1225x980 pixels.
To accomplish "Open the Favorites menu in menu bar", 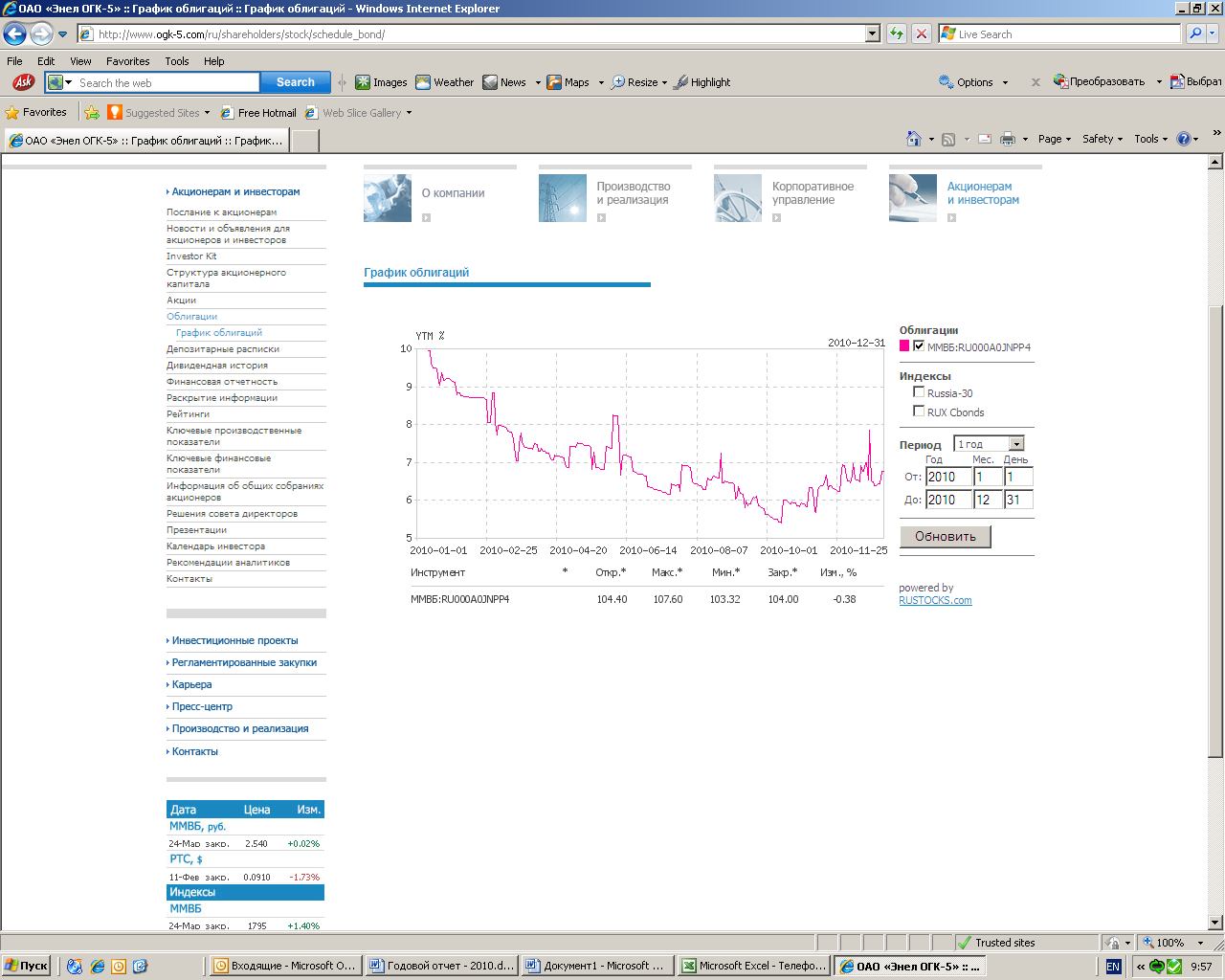I will 127,60.
